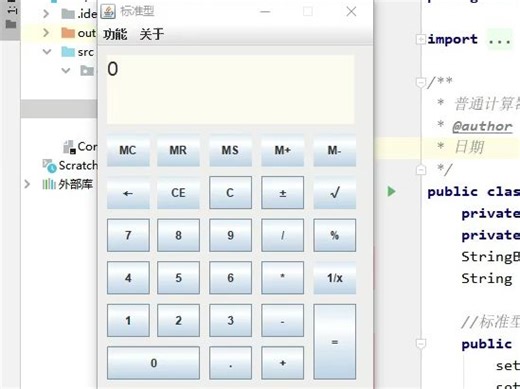Collapse the src folder in IDE project tree
This screenshot has height=389, width=520.
[47, 52]
